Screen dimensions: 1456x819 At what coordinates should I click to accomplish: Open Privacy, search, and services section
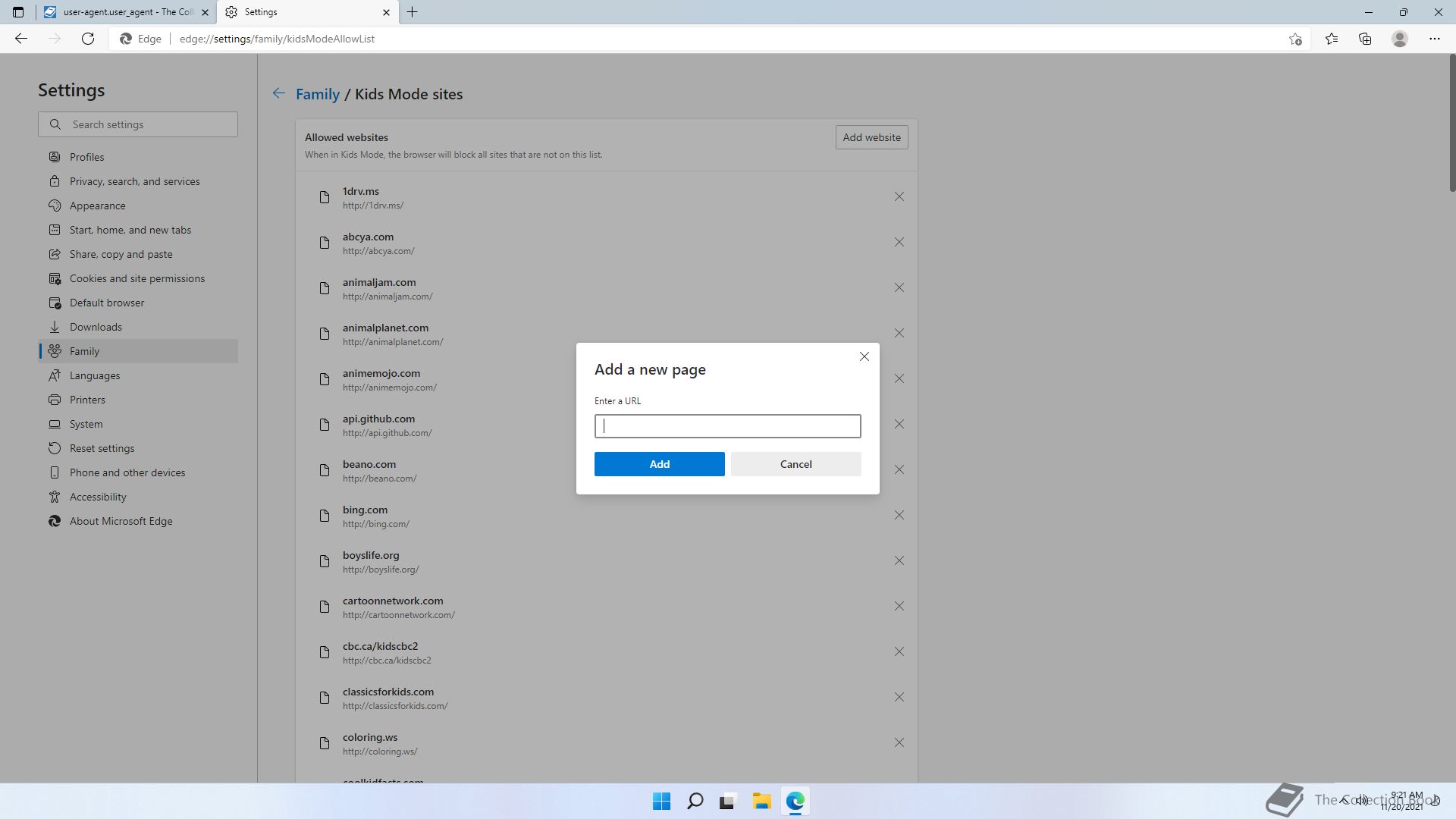pyautogui.click(x=138, y=181)
